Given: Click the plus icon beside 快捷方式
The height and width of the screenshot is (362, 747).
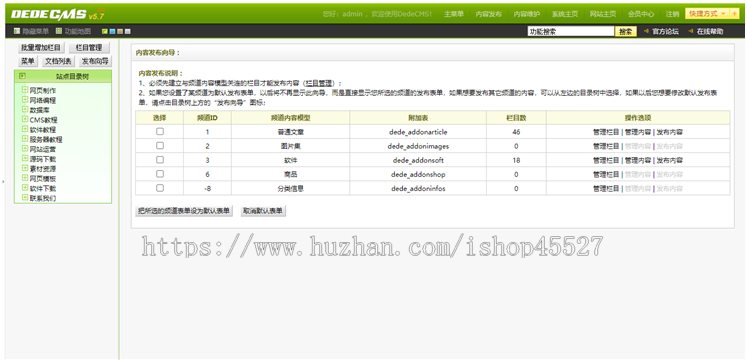Looking at the screenshot, I should point(734,13).
